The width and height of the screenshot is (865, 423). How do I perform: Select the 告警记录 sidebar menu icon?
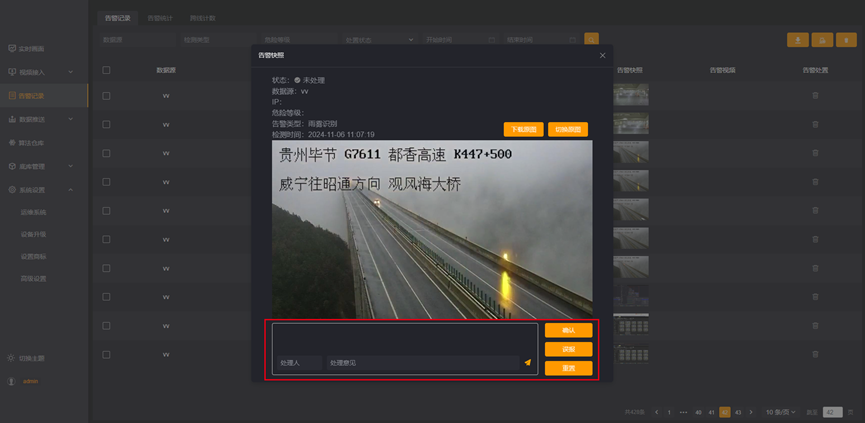point(12,95)
